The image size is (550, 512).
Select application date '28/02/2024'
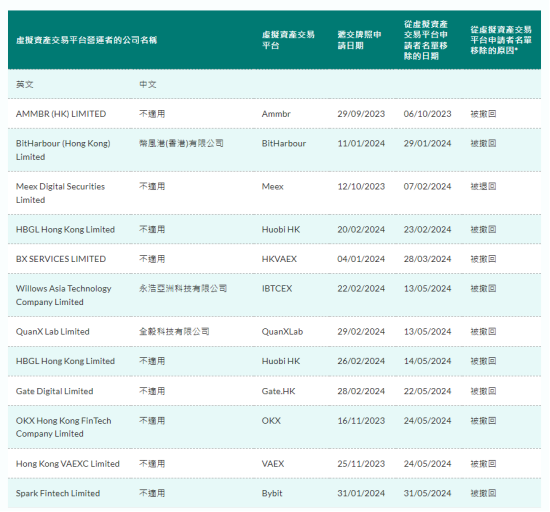[361, 391]
